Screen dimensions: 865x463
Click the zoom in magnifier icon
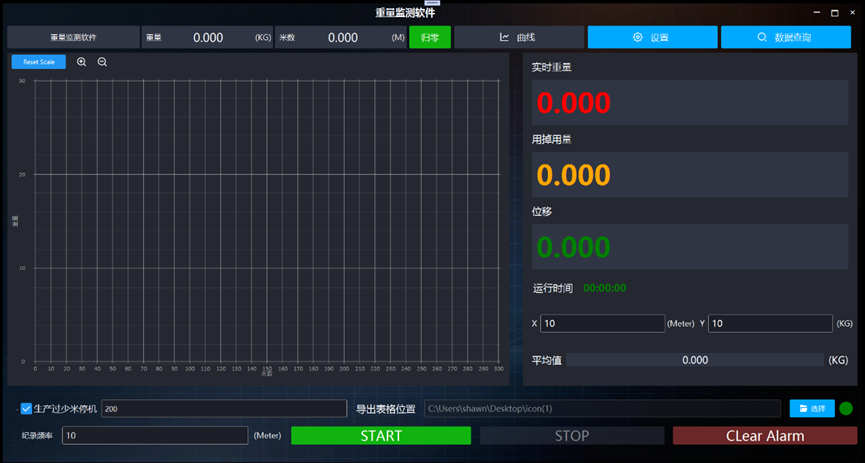tap(82, 62)
